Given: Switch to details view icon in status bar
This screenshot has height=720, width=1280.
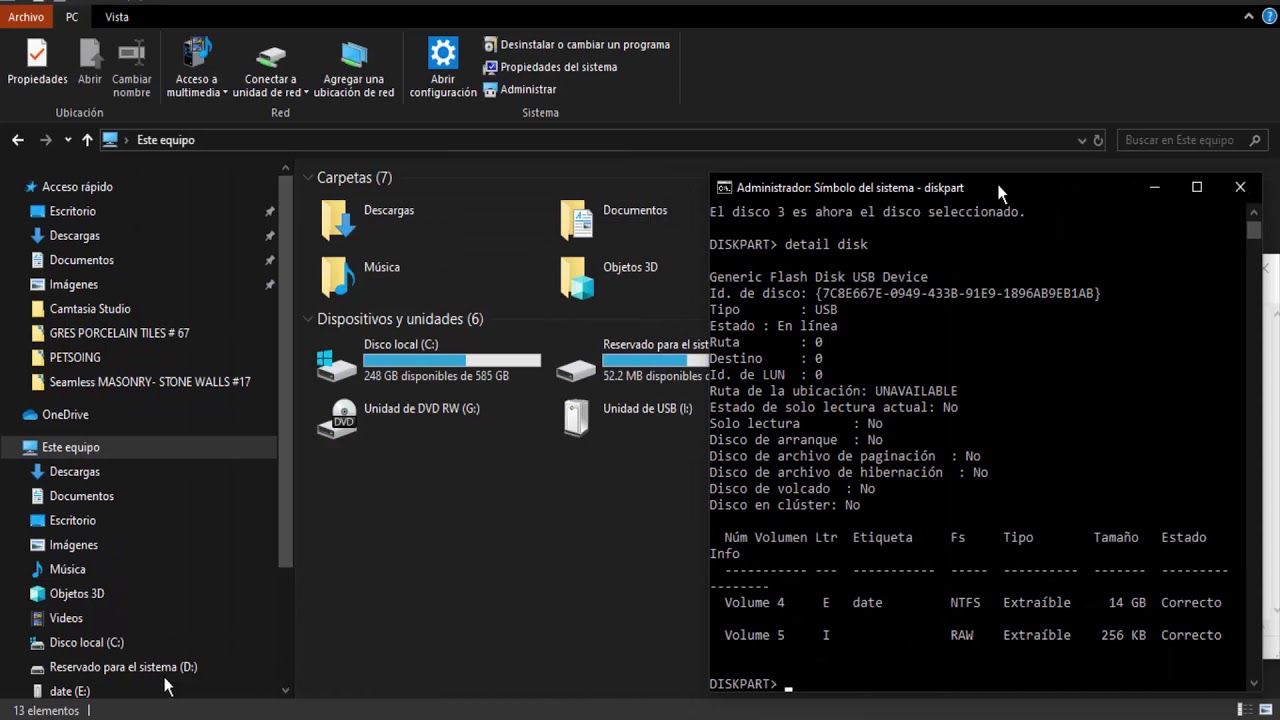Looking at the screenshot, I should tap(1245, 710).
